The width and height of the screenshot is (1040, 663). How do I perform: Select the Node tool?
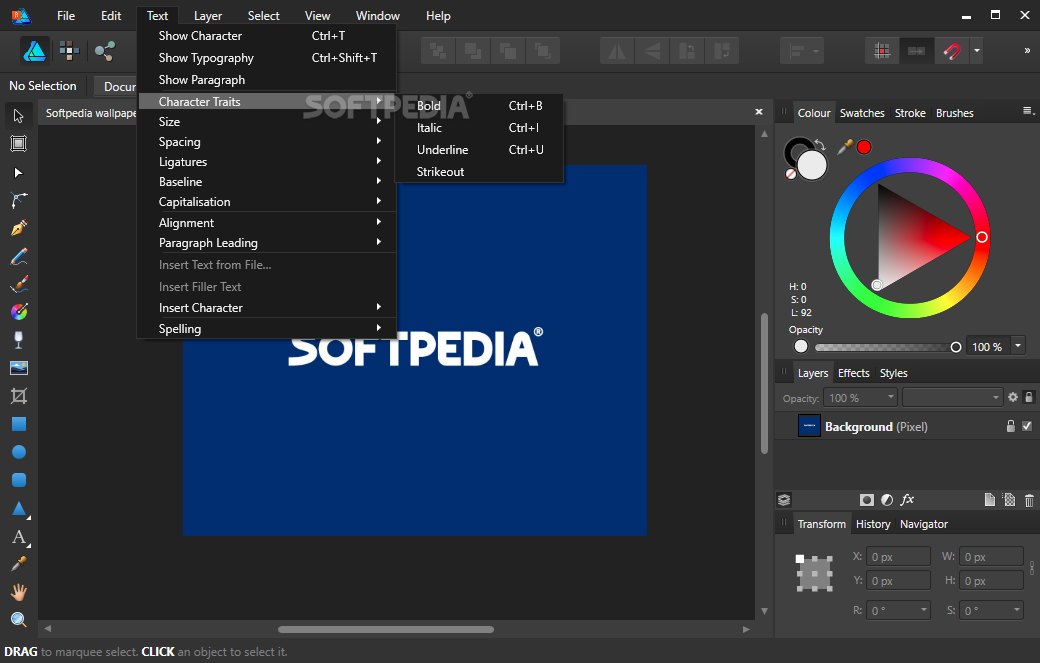[19, 172]
